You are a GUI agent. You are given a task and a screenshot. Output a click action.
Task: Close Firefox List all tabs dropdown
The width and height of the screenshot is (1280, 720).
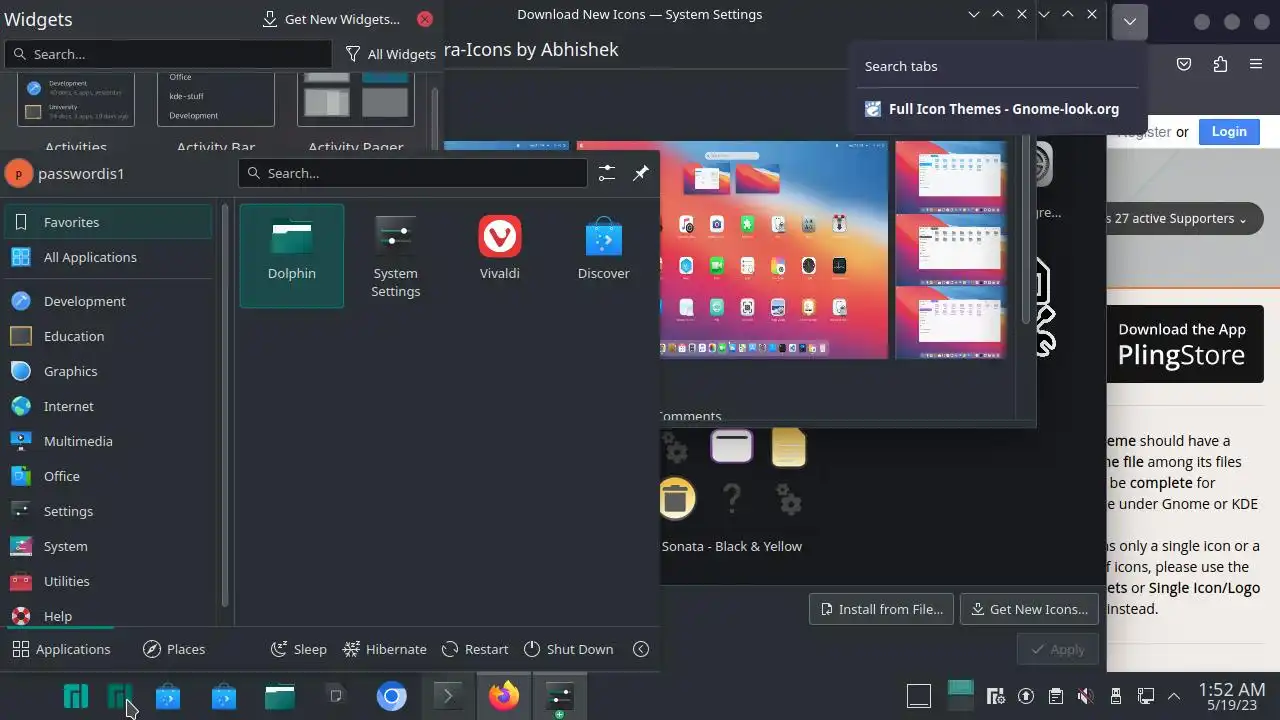click(1129, 21)
